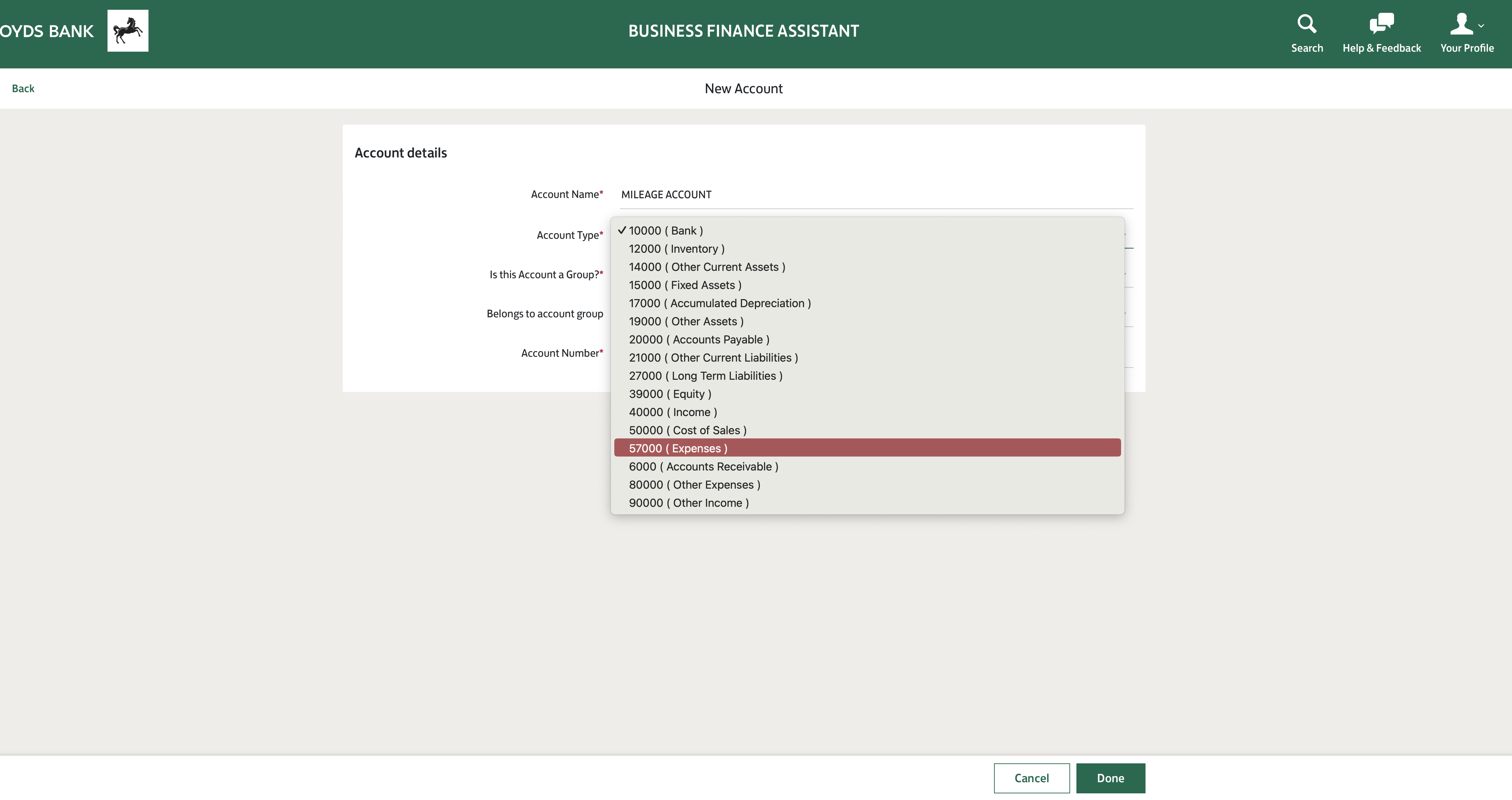Click the Cancel button
Screen dimensions: 1512x800
click(1031, 778)
